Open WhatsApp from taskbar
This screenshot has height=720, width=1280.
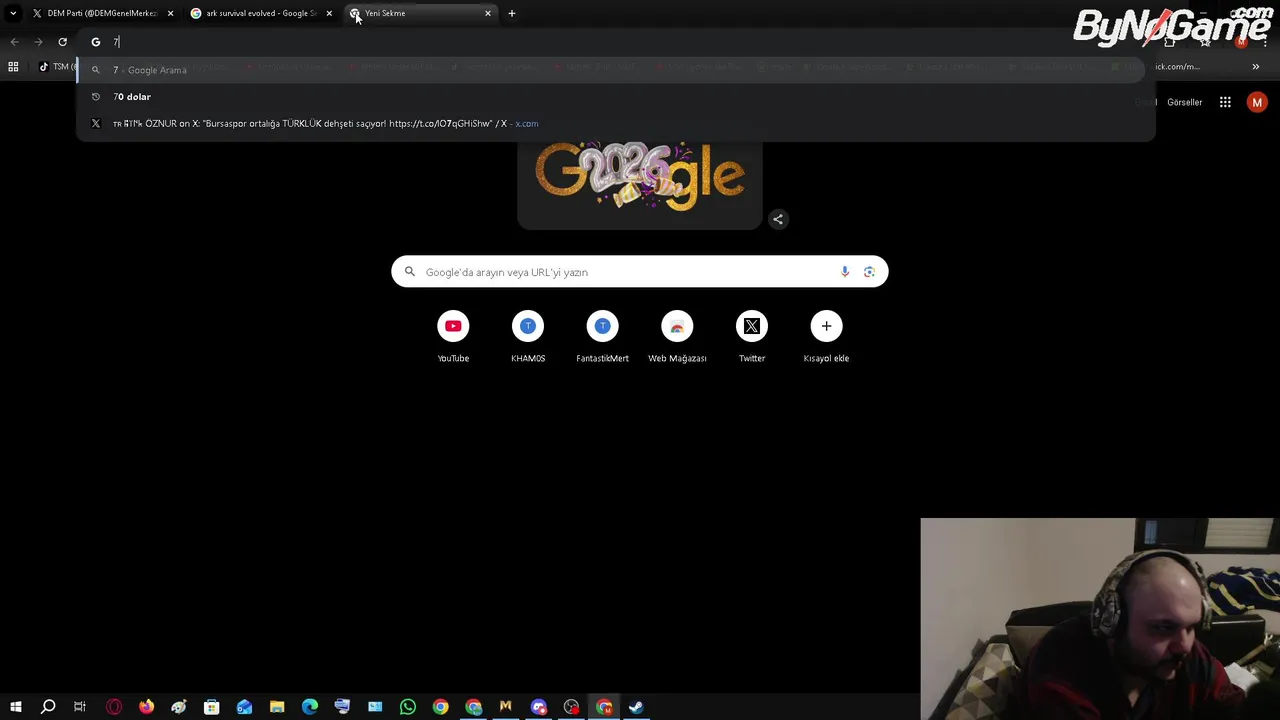click(407, 707)
